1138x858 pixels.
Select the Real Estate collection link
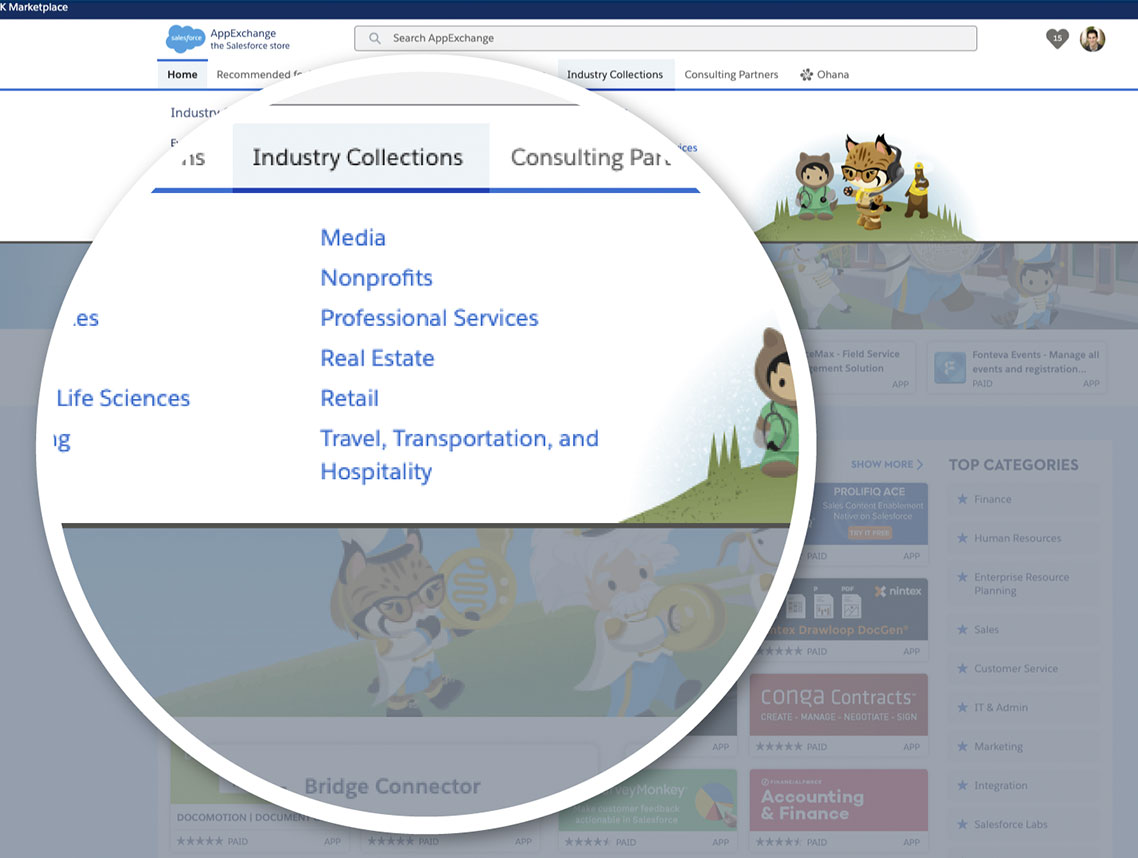coord(377,358)
